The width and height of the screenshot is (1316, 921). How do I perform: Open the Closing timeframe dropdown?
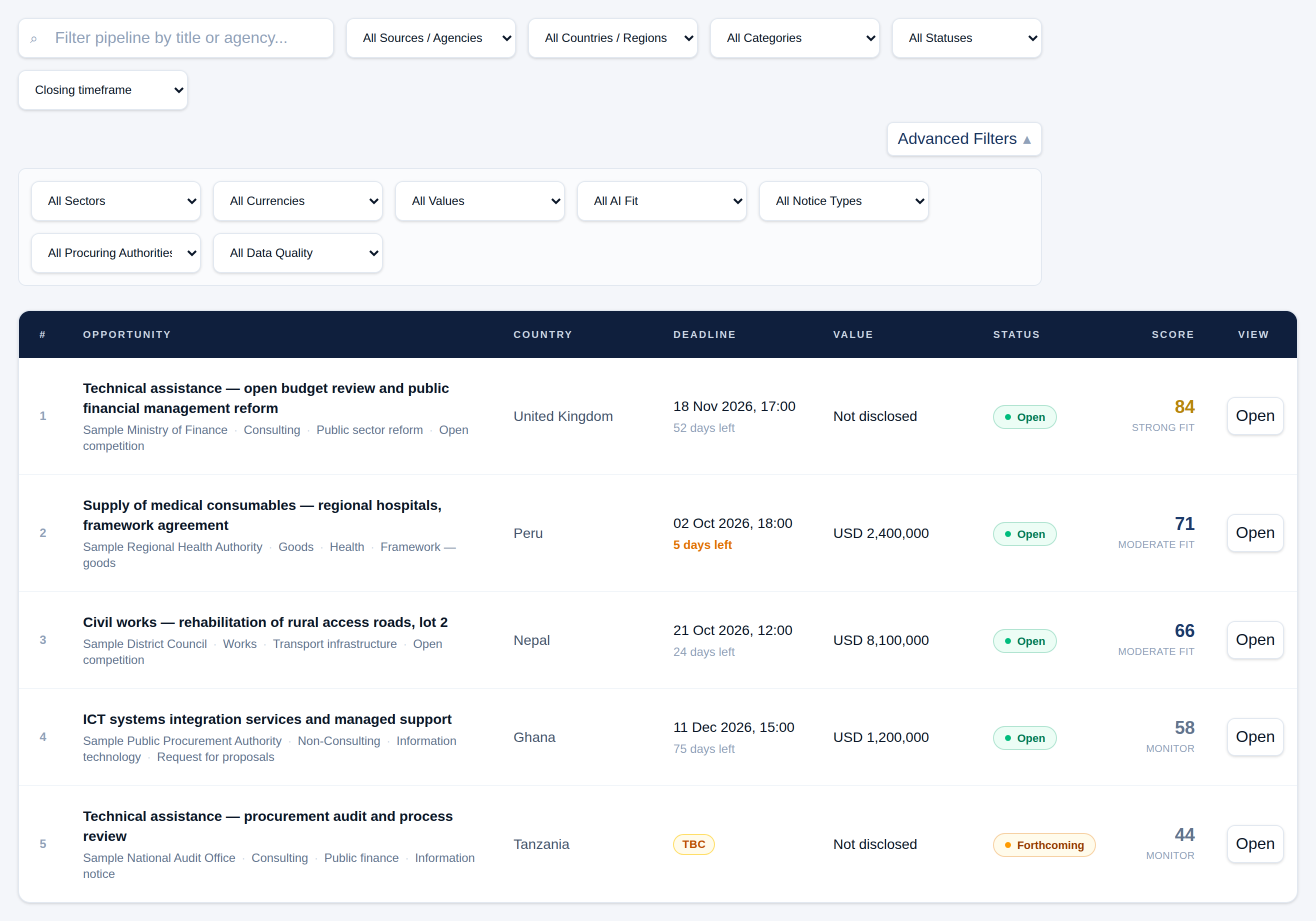click(x=103, y=90)
